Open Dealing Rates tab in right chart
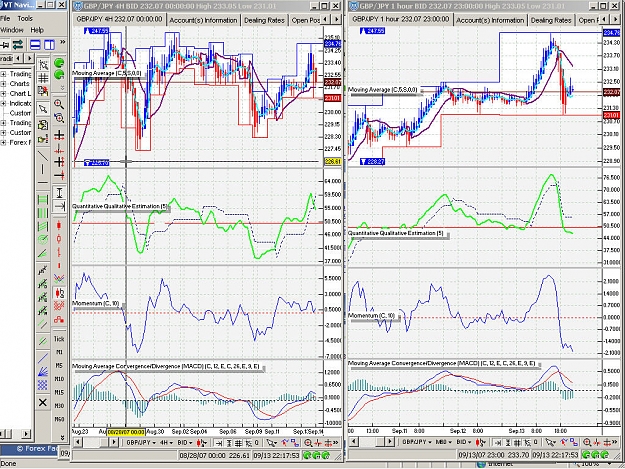625x469 pixels. 551,20
